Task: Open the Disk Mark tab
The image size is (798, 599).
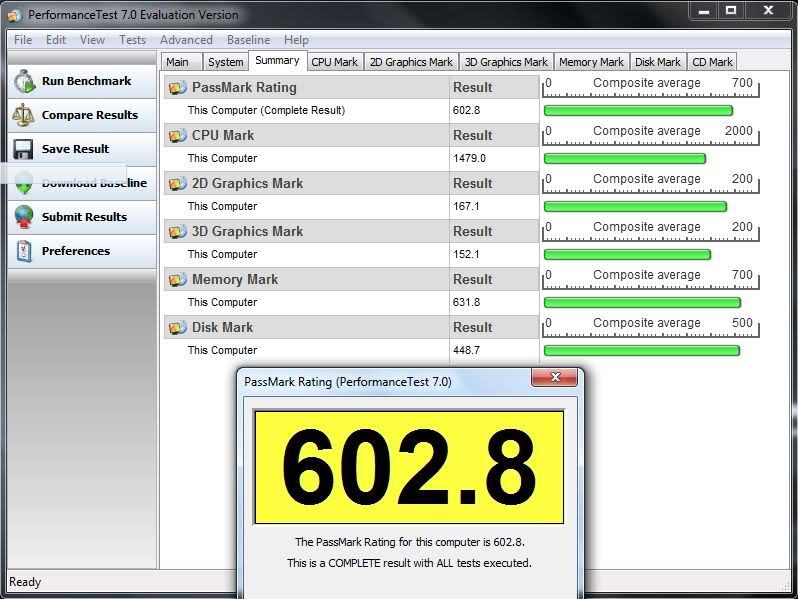Action: point(658,62)
